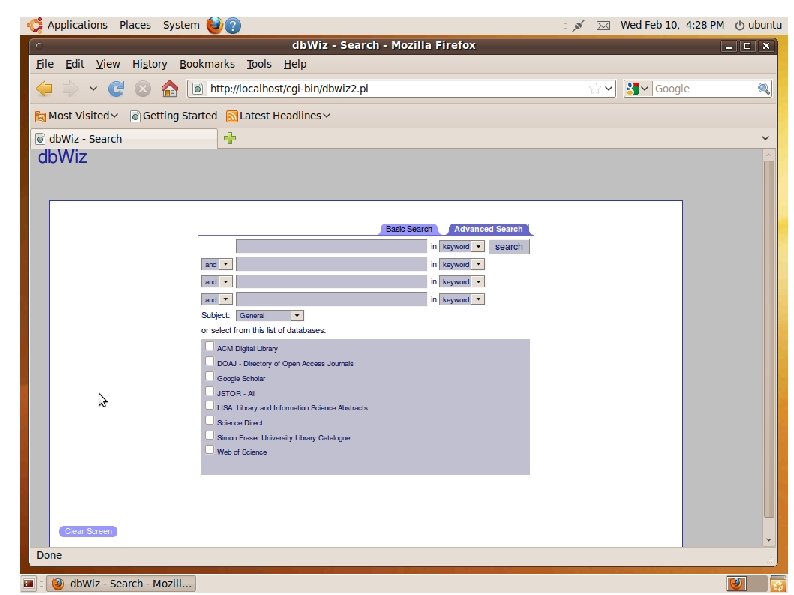794x595 pixels.
Task: Open the Help menu
Action: [295, 64]
